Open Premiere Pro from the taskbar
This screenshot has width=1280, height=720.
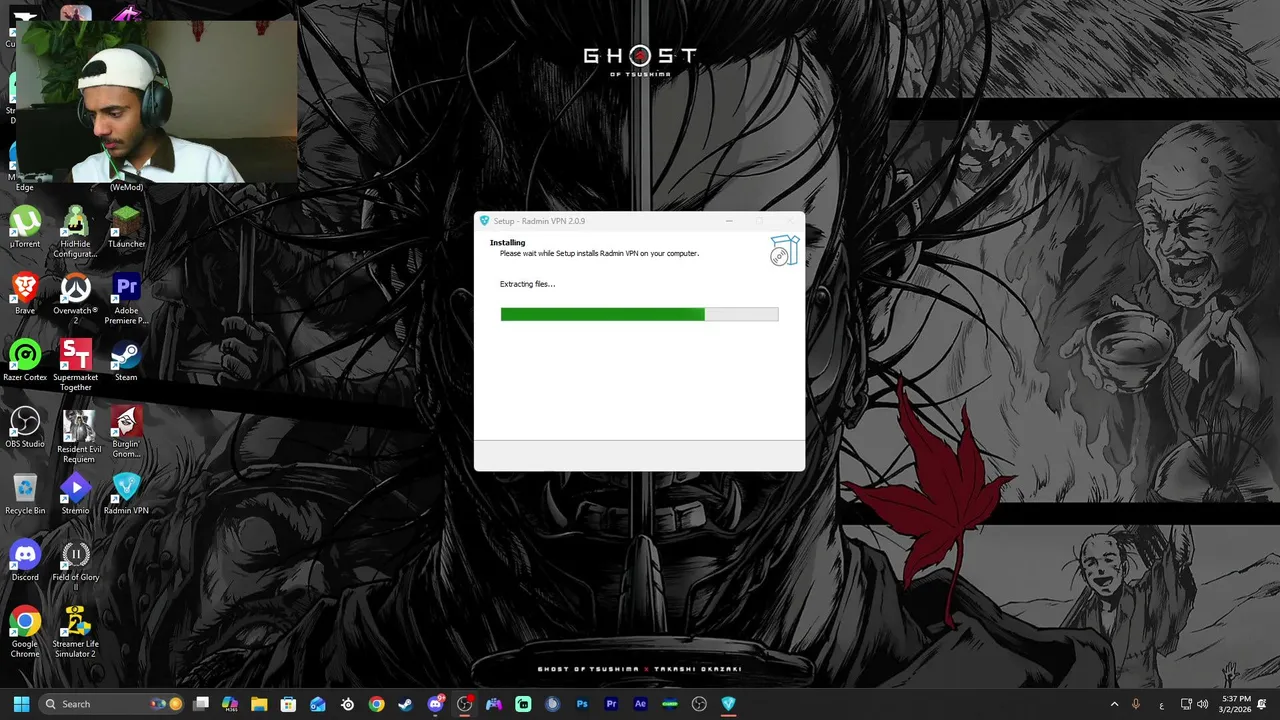(x=611, y=704)
